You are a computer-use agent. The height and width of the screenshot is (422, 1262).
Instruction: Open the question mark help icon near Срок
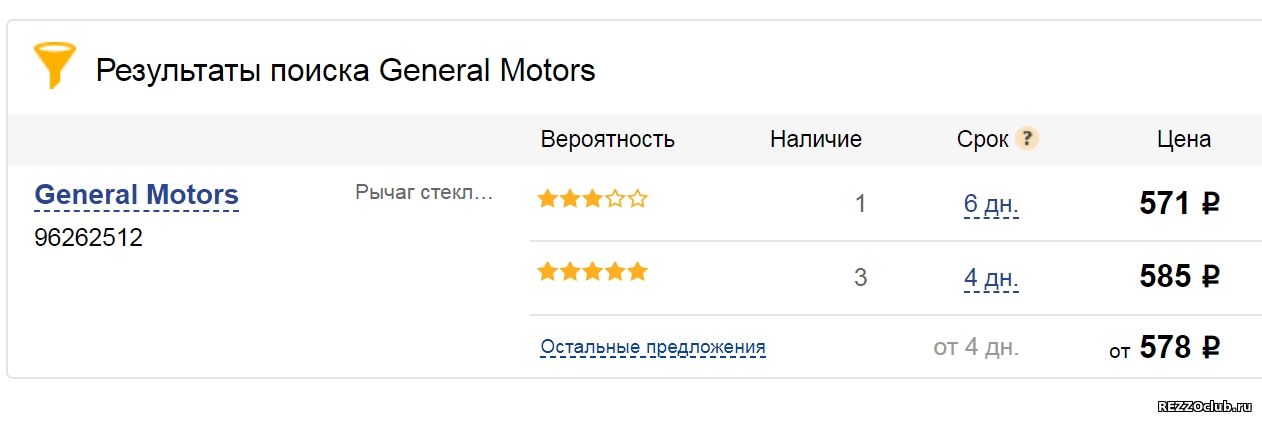pos(1027,139)
